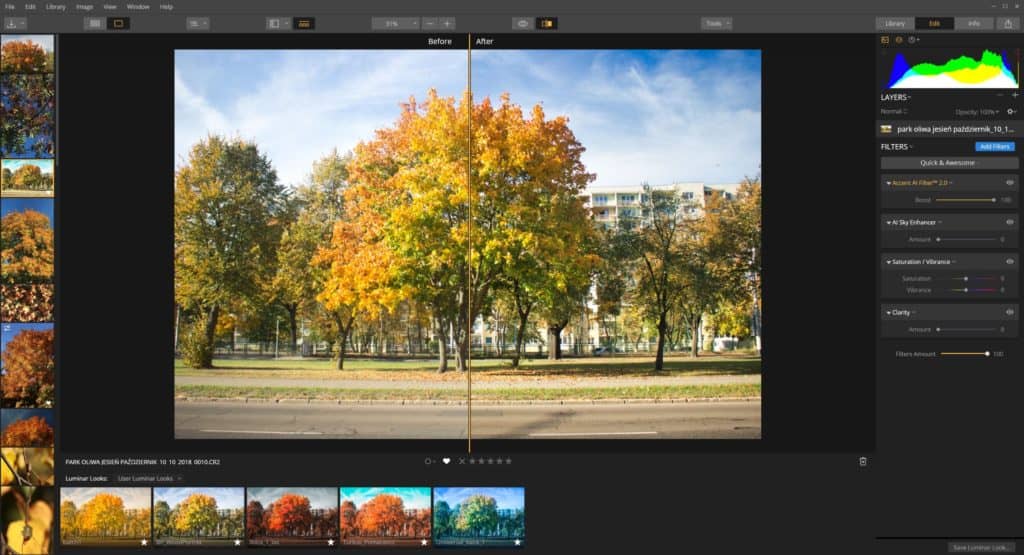Reject photo with the X flag
The image size is (1024, 555).
coord(462,461)
